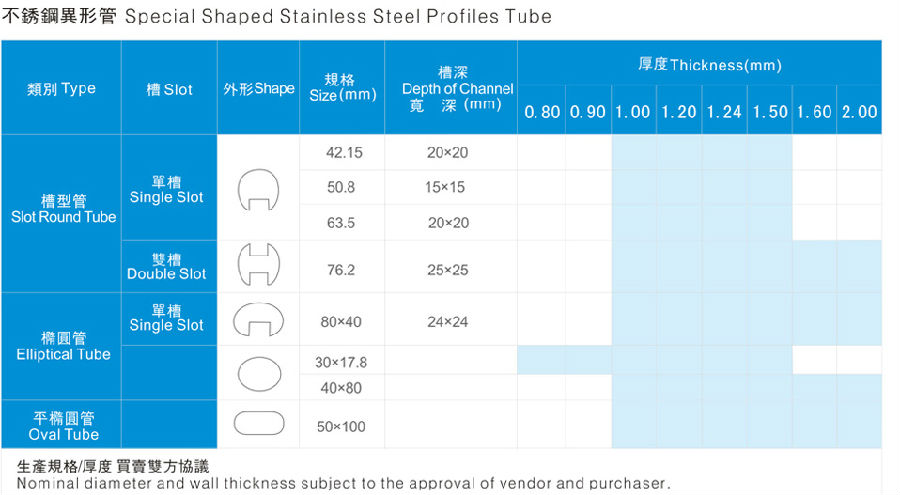The image size is (900, 495).
Task: Select the Slot column header
Action: (x=169, y=89)
